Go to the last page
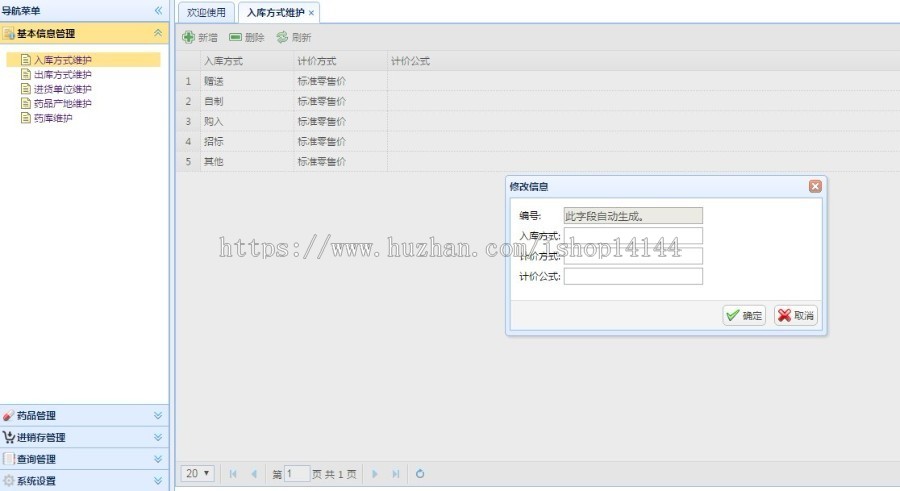Image resolution: width=900 pixels, height=491 pixels. point(395,474)
